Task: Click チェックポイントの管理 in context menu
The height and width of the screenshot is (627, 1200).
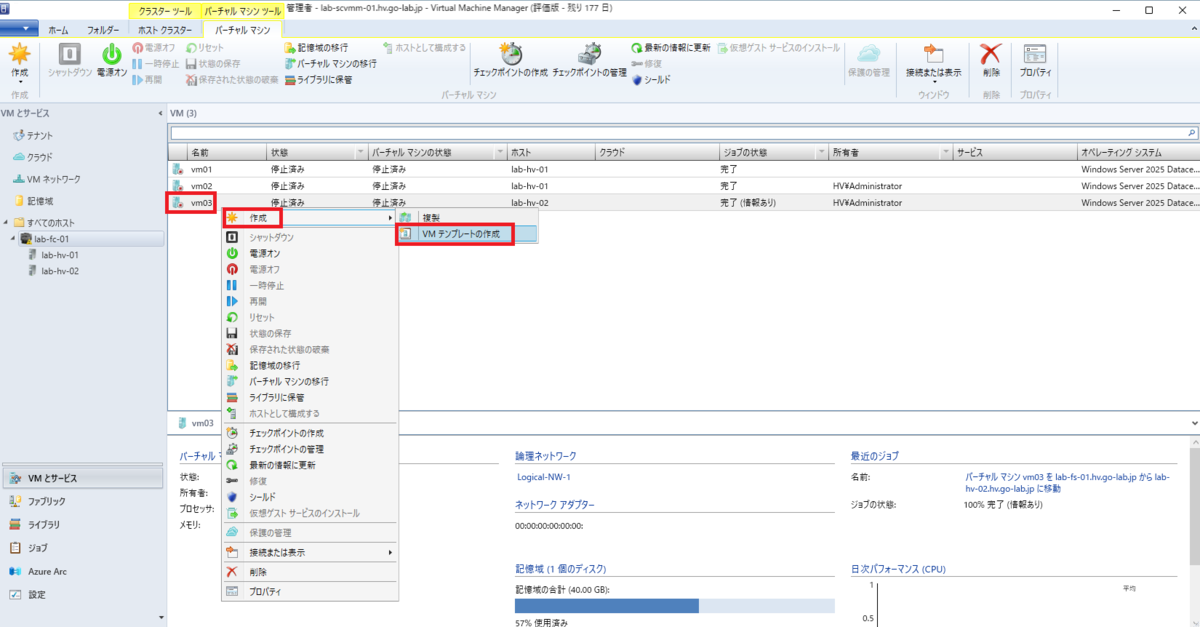Action: 309,449
